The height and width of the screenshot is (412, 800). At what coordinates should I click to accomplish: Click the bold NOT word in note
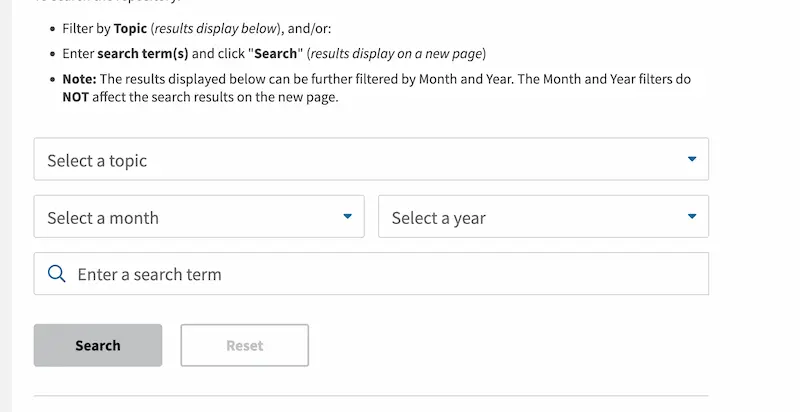click(x=76, y=97)
